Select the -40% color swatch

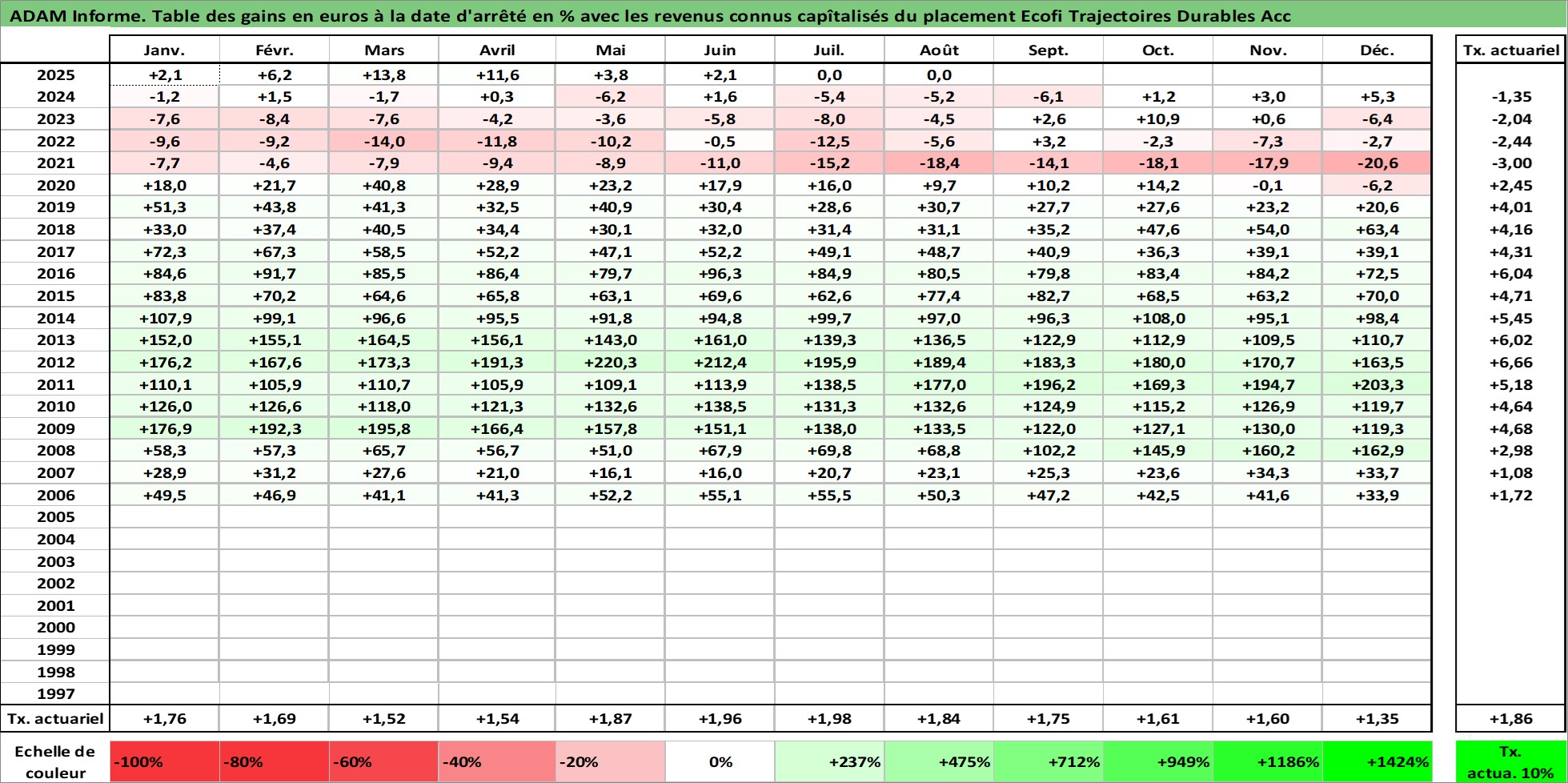[x=497, y=761]
